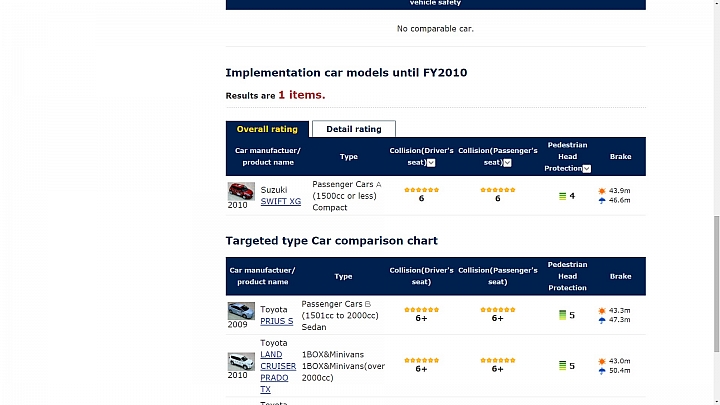Open the Collision(Passenger's seat) sort dropdown arrow

[x=507, y=163]
